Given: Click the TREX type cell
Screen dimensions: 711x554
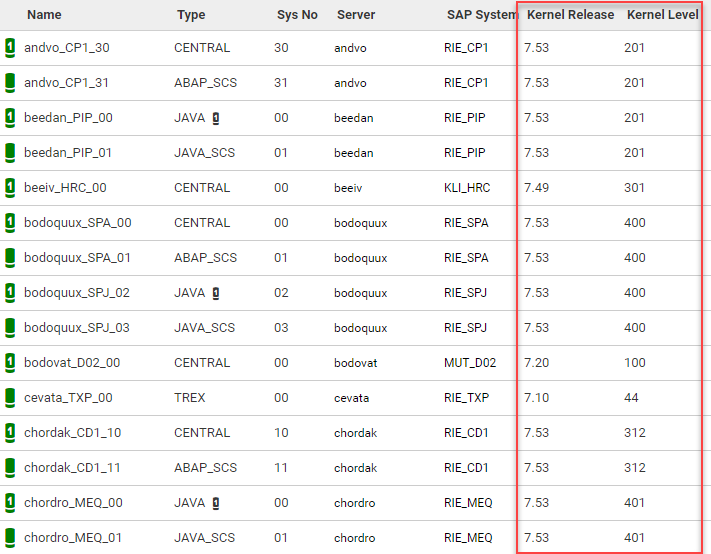Looking at the screenshot, I should point(190,398).
